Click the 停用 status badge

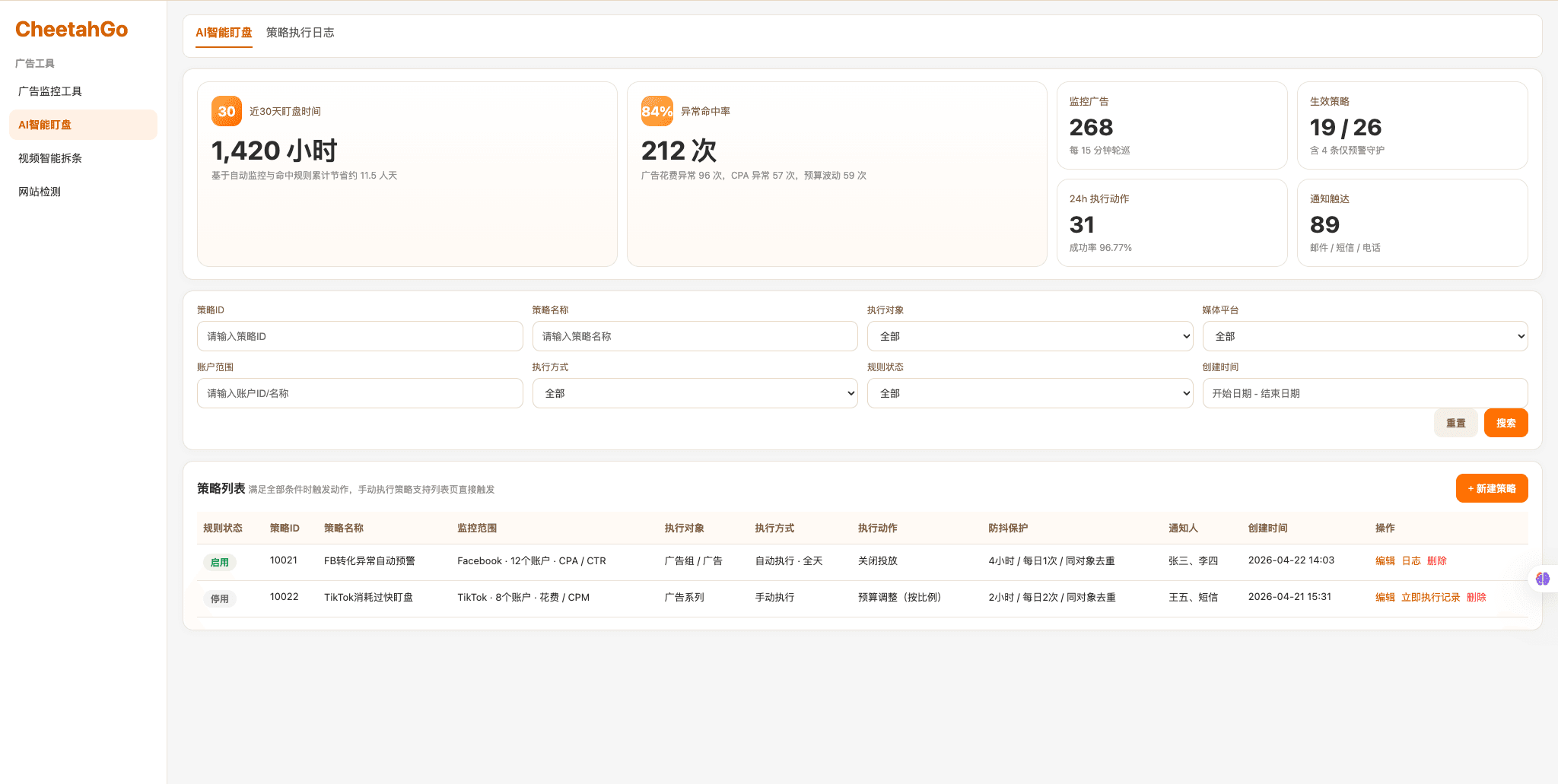[220, 599]
